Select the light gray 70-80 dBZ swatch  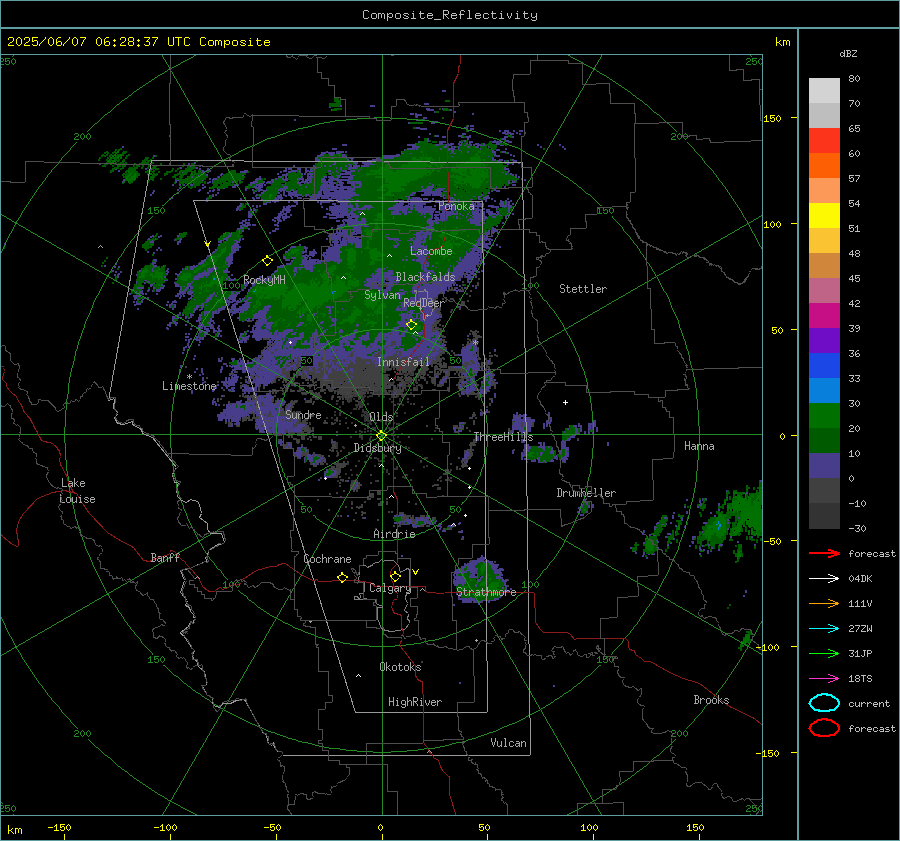(x=824, y=90)
